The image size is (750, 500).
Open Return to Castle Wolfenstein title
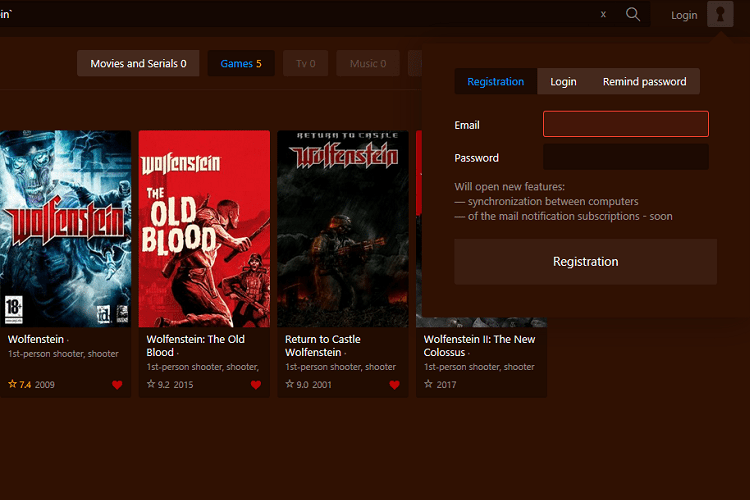tap(323, 345)
